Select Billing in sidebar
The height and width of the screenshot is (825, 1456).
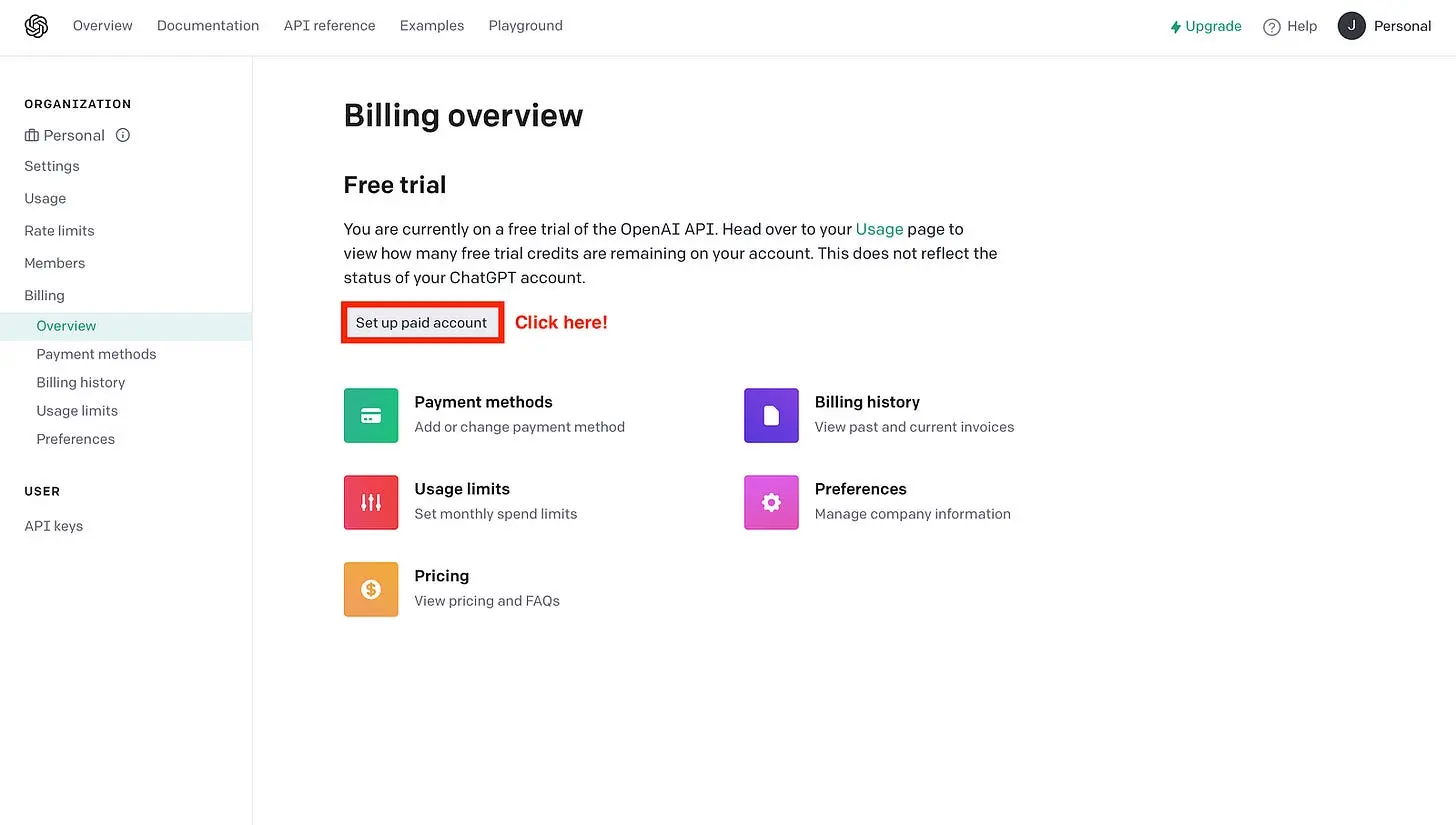[x=44, y=296]
